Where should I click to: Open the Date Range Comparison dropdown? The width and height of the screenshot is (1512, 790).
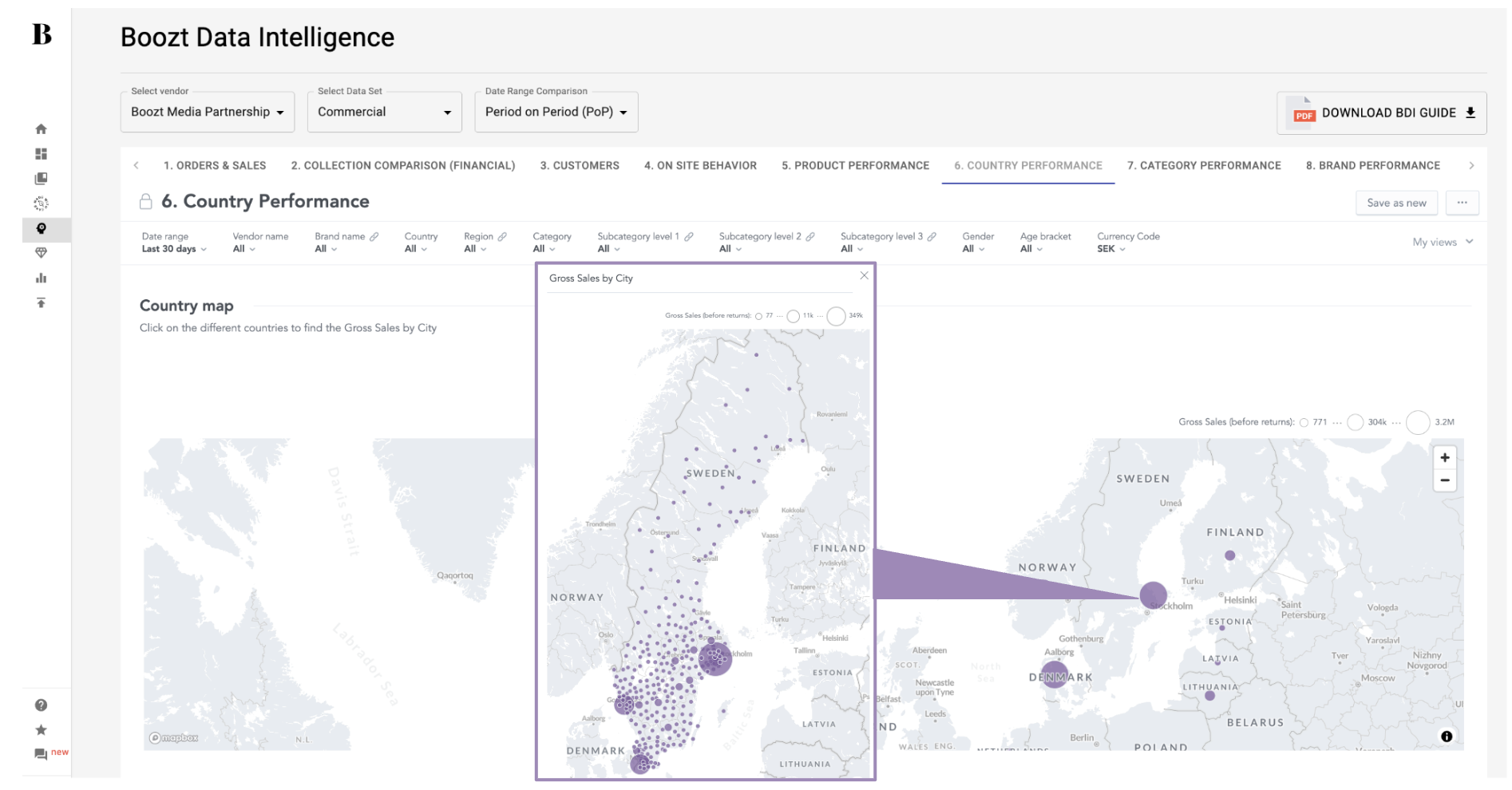pos(556,113)
